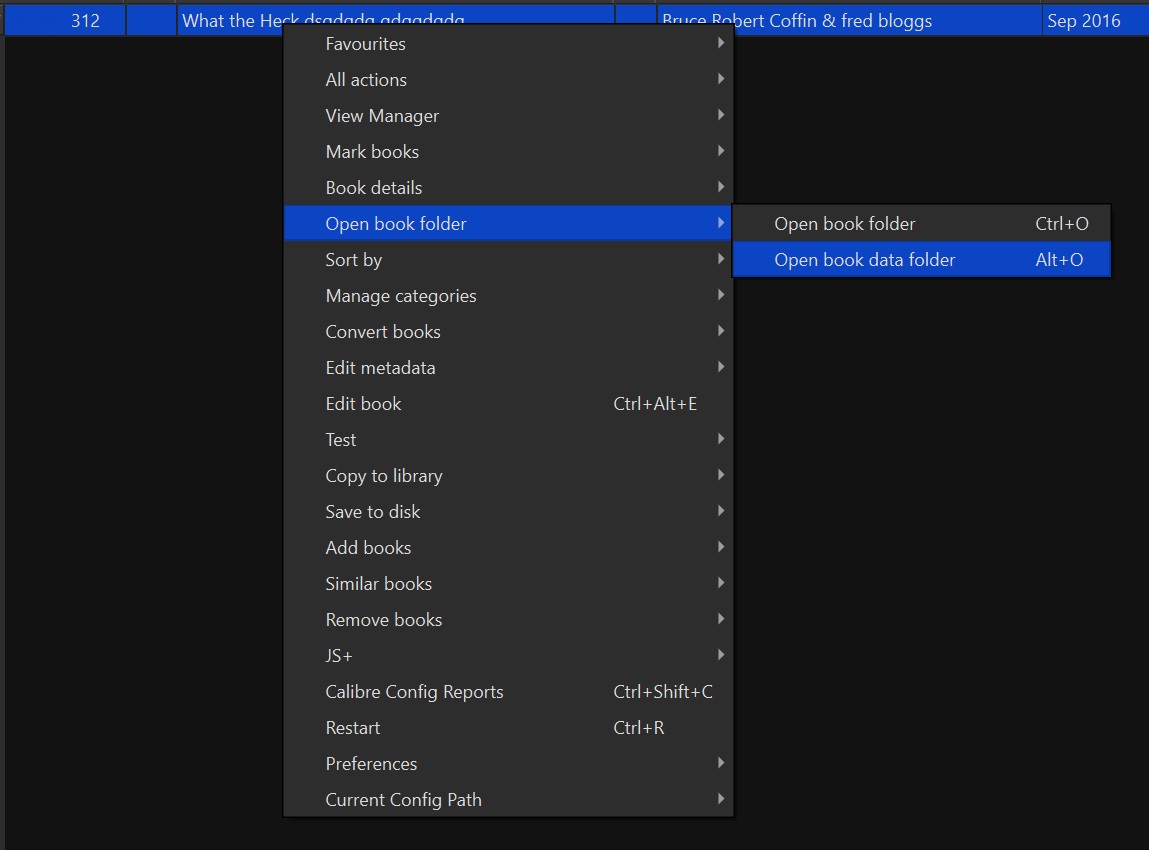This screenshot has width=1149, height=850.
Task: Open the Convert books submenu
Action: point(383,332)
